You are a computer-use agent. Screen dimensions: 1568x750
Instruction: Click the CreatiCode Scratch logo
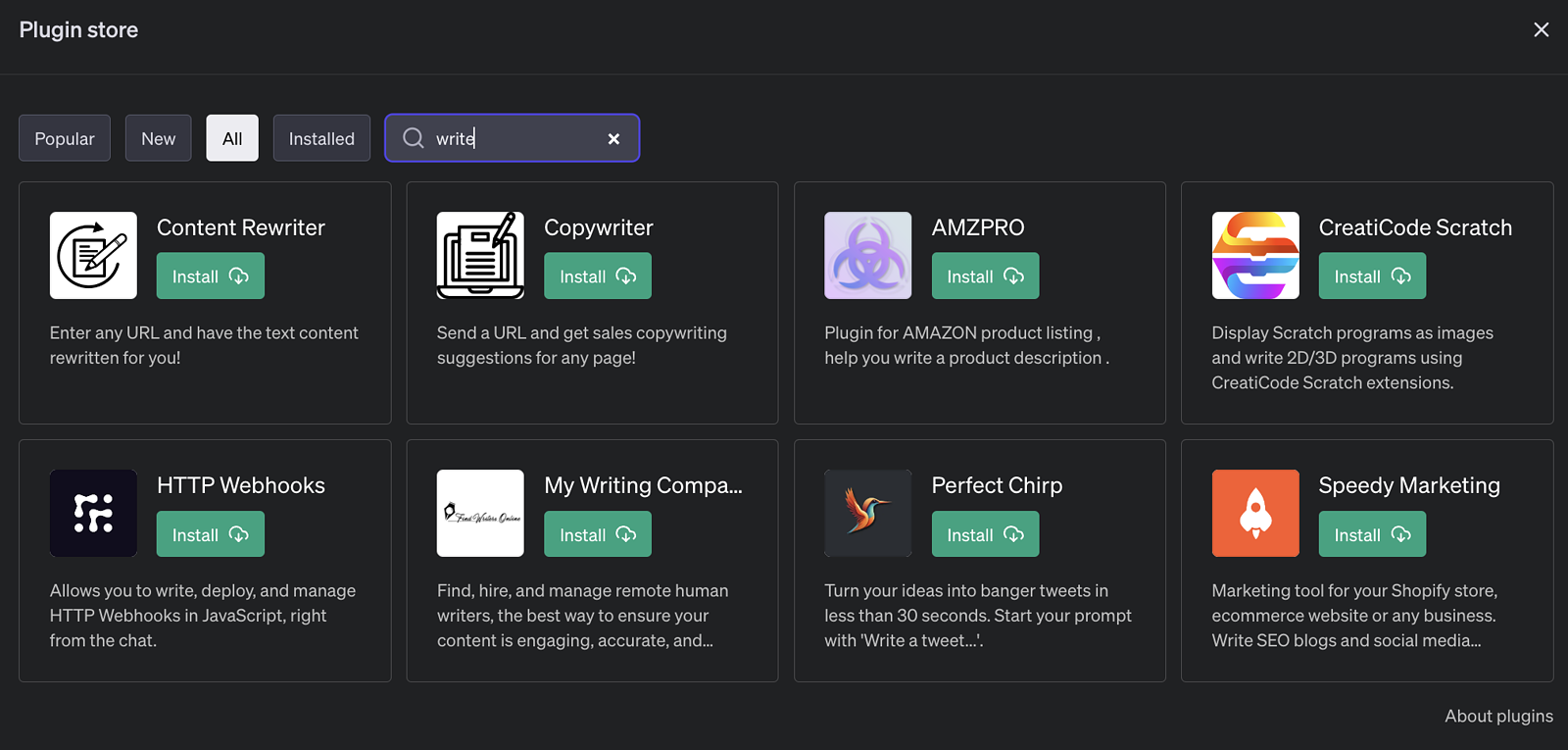click(x=1255, y=255)
